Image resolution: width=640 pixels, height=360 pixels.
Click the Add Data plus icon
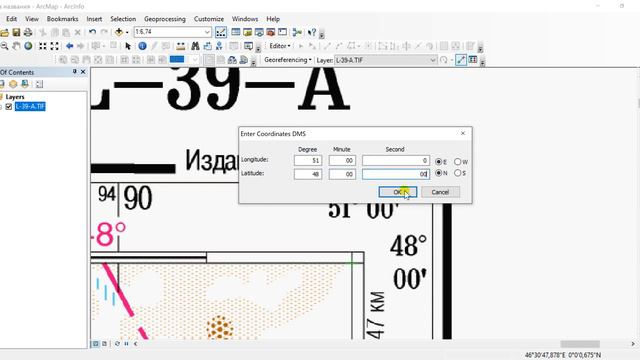pos(119,32)
